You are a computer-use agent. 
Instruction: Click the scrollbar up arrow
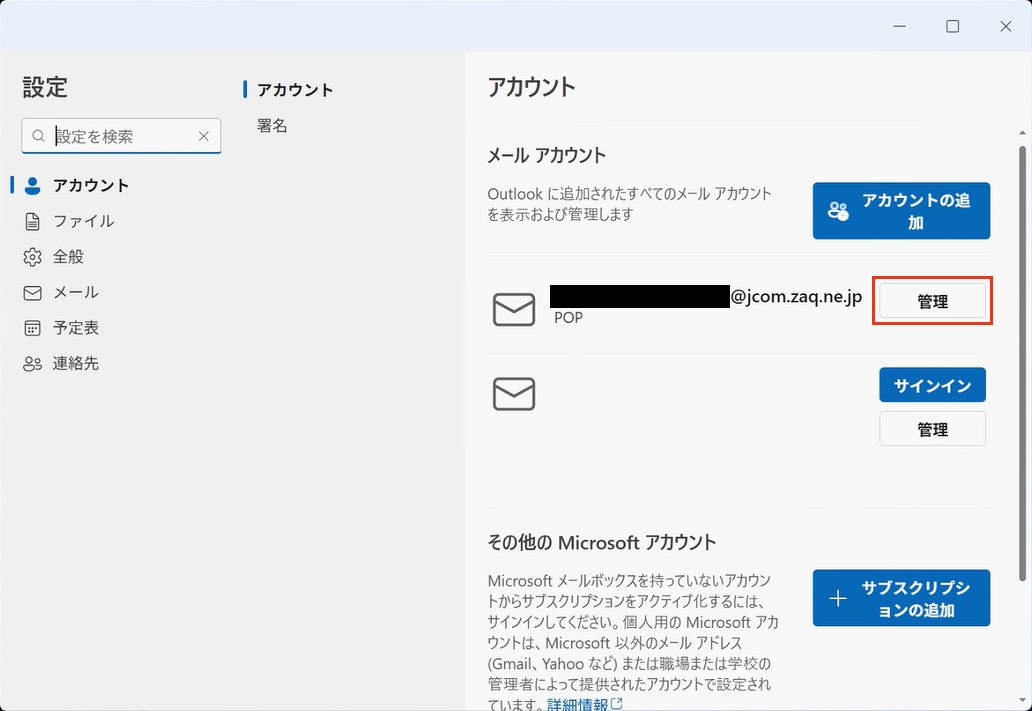[x=1022, y=131]
